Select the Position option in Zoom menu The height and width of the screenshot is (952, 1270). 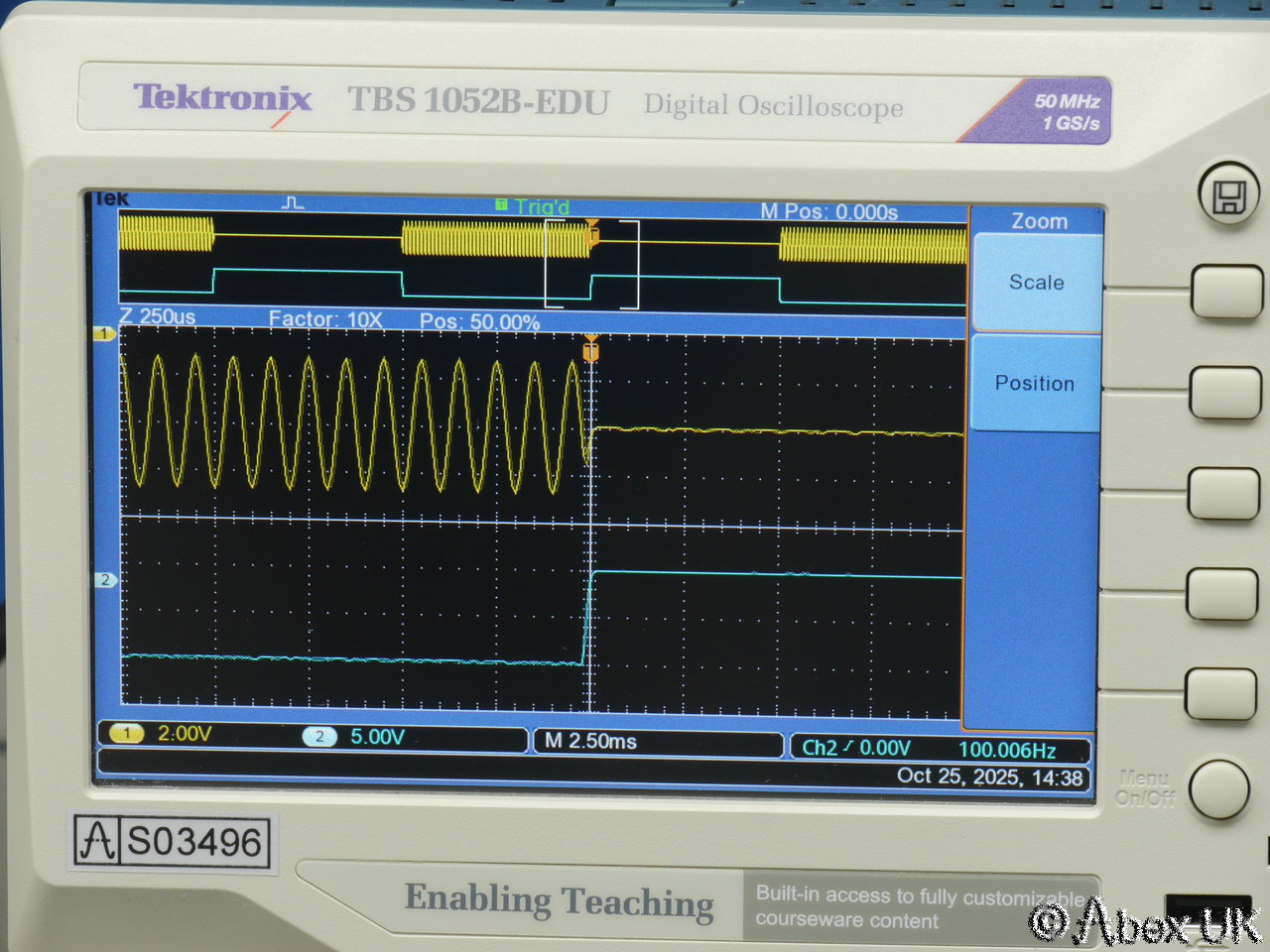(1034, 384)
